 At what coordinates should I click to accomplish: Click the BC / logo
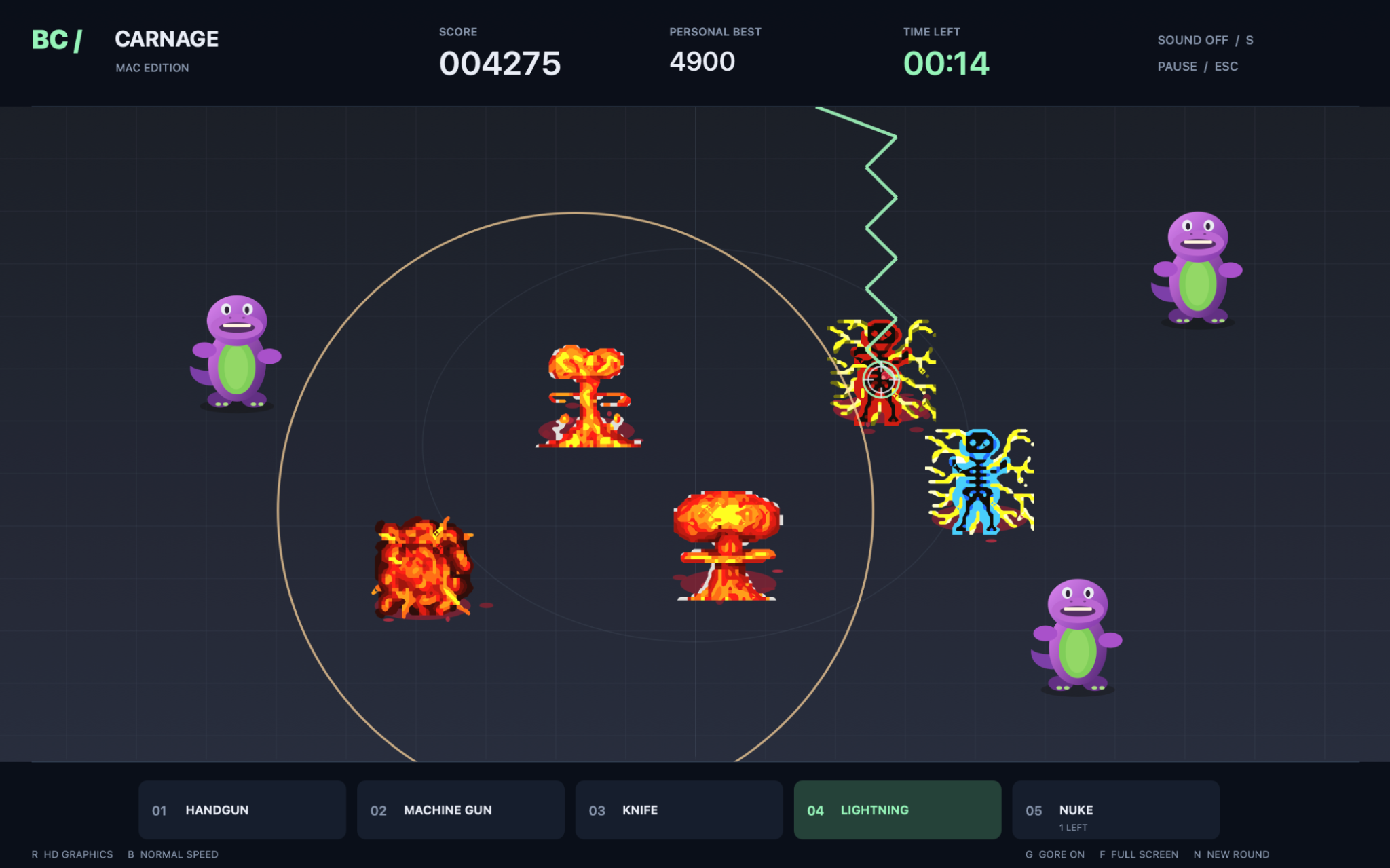point(57,40)
